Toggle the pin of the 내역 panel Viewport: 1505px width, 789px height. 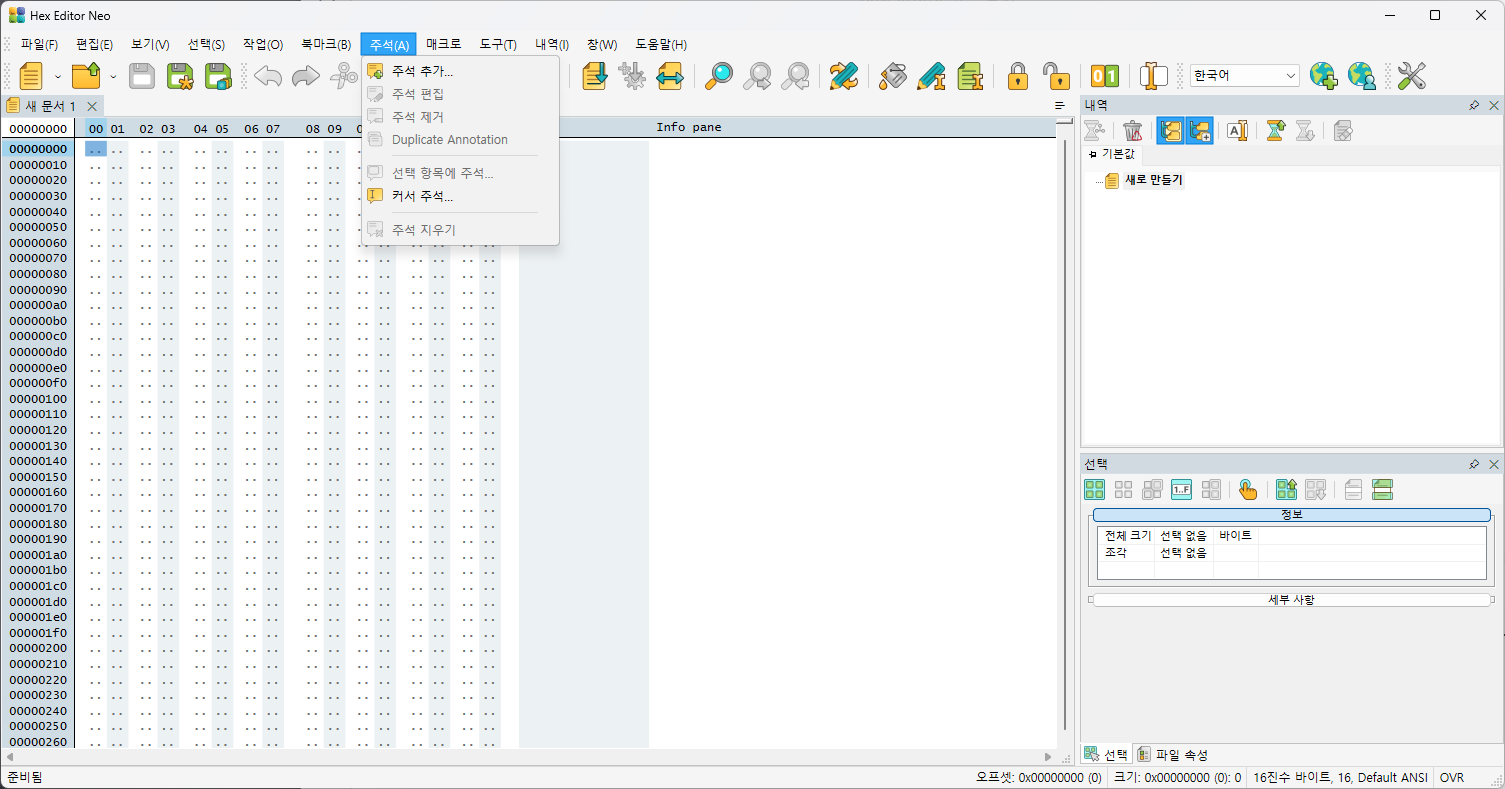coord(1474,105)
